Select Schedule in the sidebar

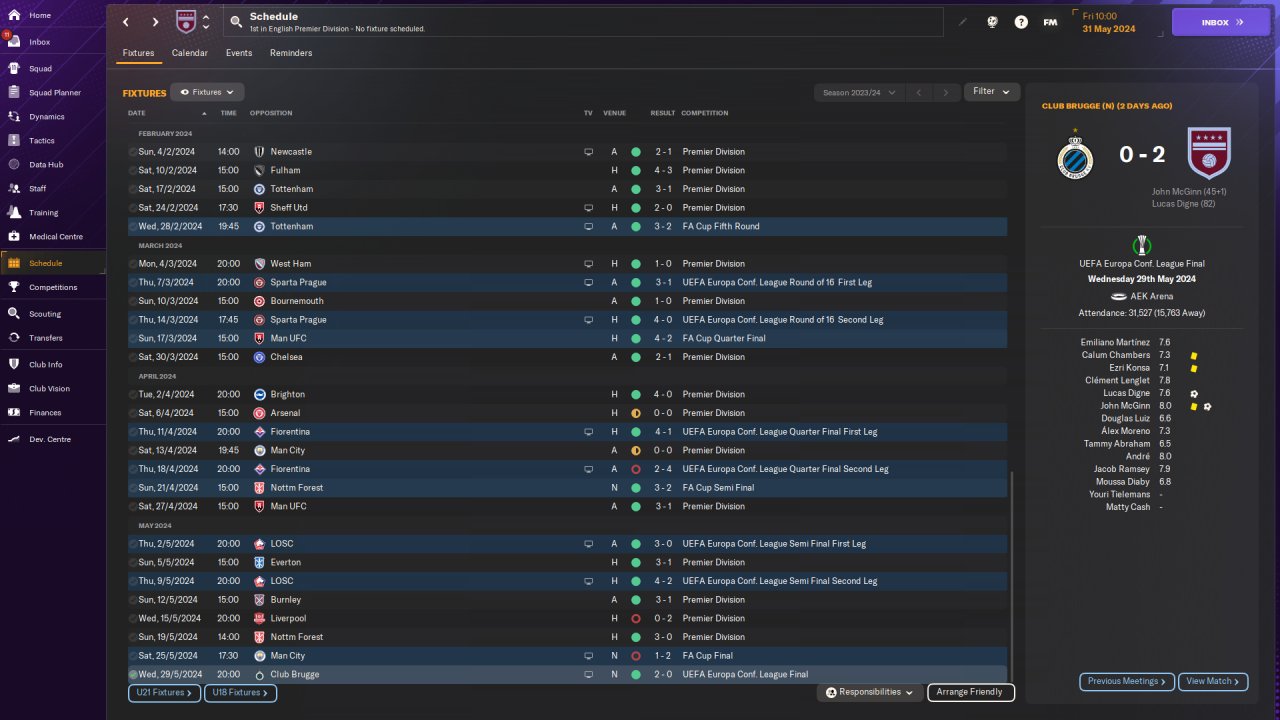(53, 263)
